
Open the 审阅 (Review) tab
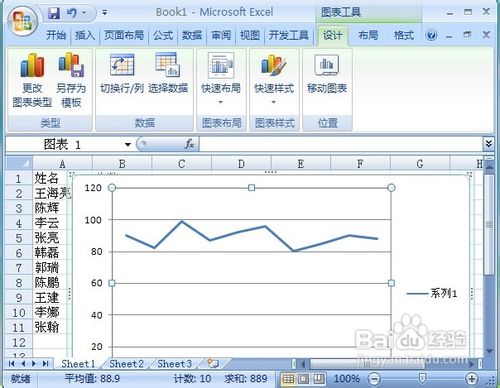[x=221, y=35]
